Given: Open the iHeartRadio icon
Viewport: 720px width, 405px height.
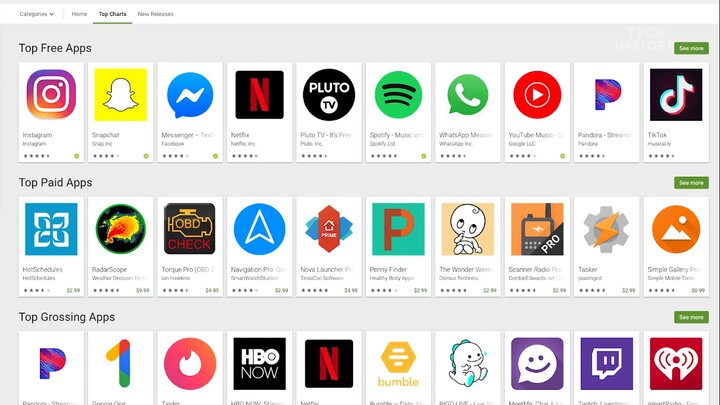Looking at the screenshot, I should click(676, 364).
